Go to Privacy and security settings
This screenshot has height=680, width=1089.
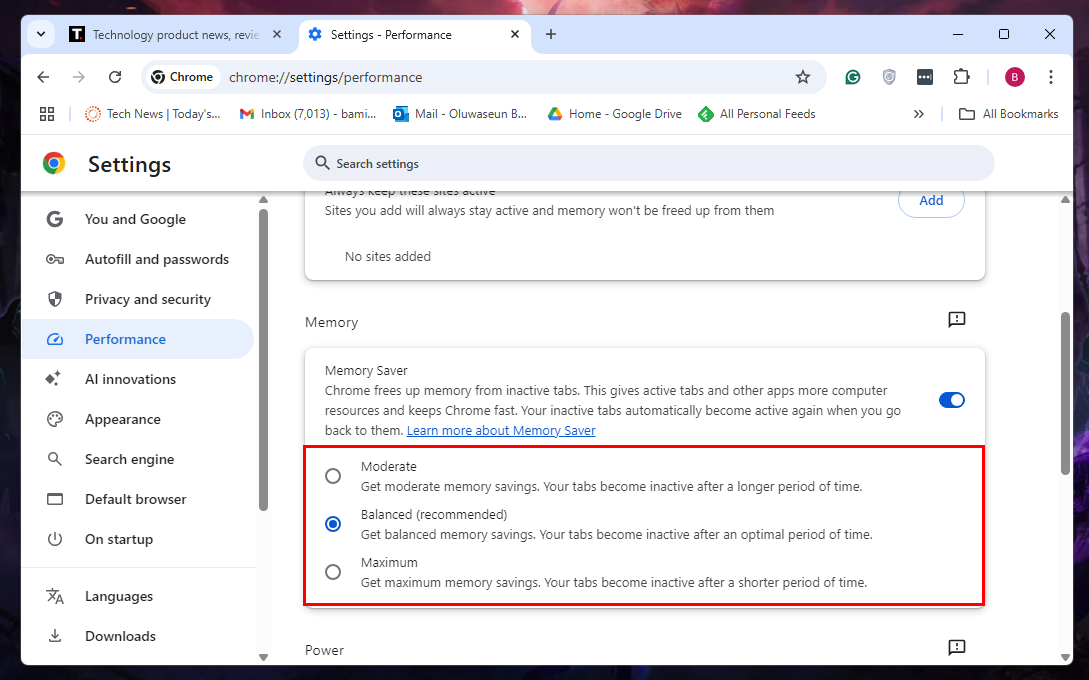tap(147, 299)
